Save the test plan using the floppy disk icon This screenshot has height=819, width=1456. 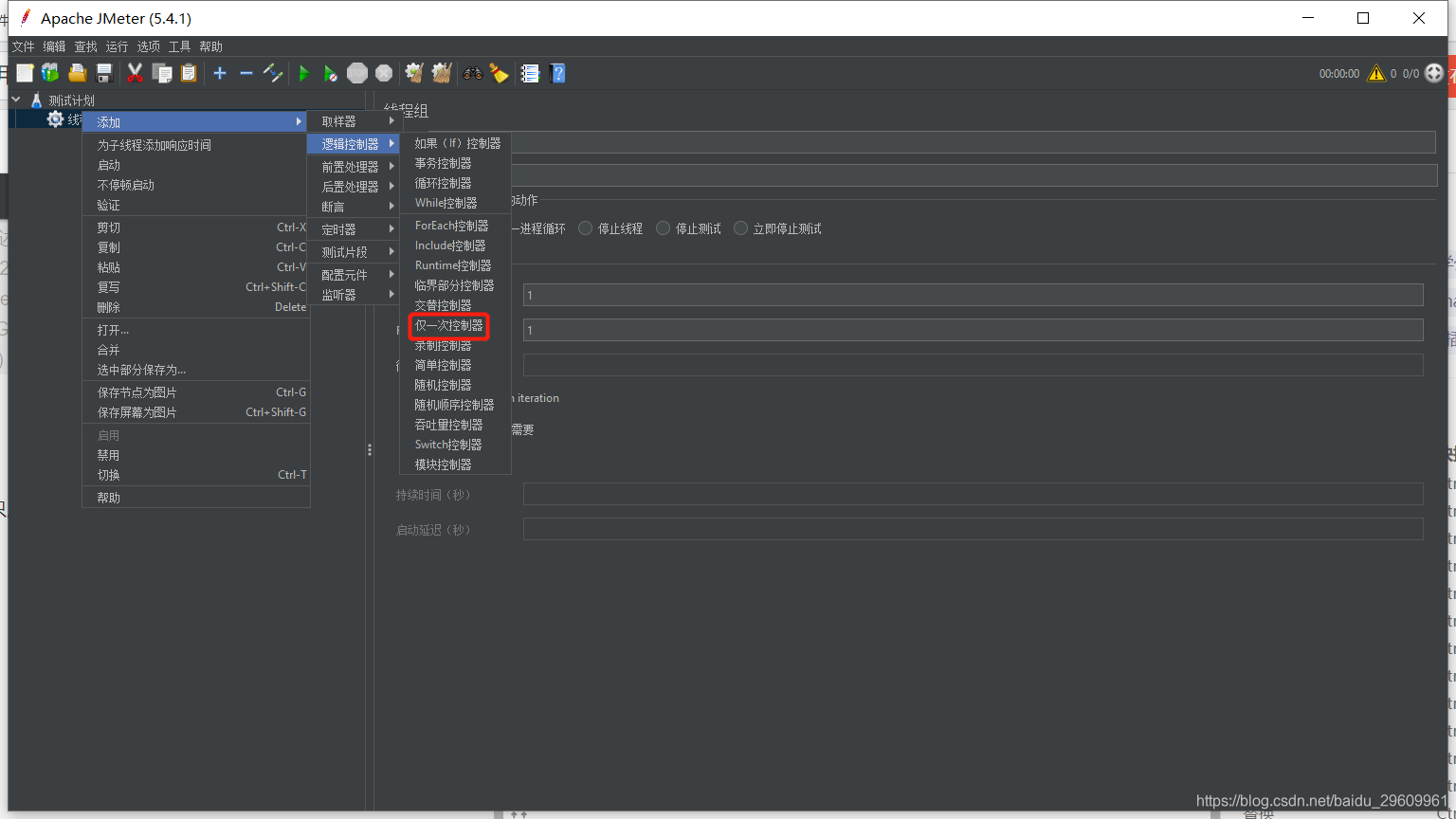tap(104, 73)
